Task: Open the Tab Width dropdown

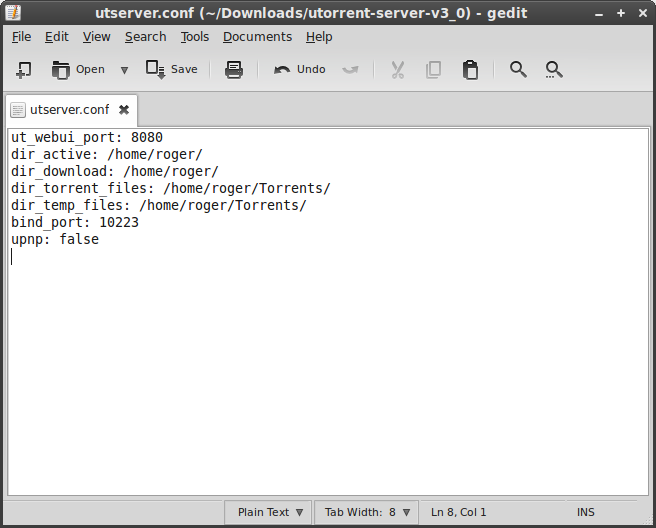Action: pos(366,512)
